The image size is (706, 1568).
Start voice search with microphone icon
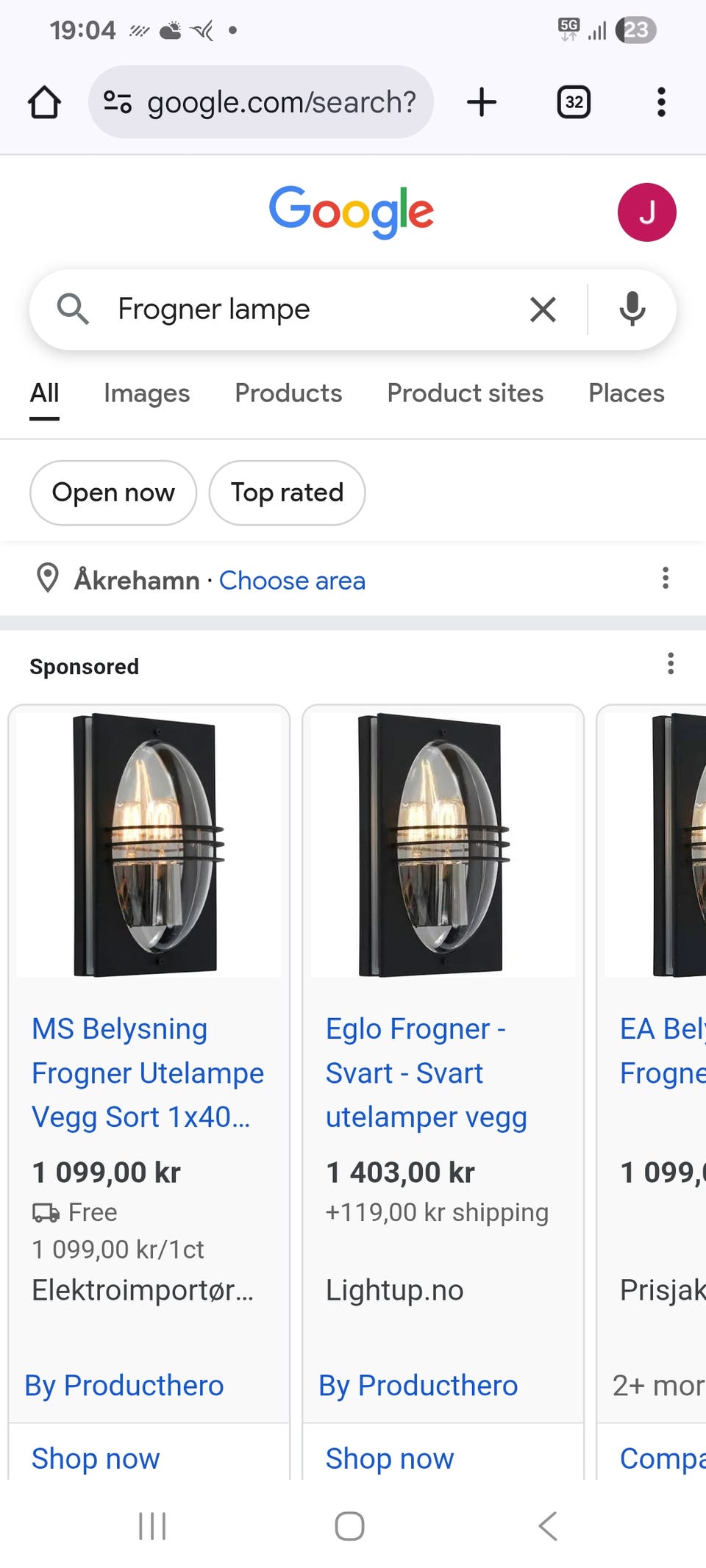click(632, 309)
